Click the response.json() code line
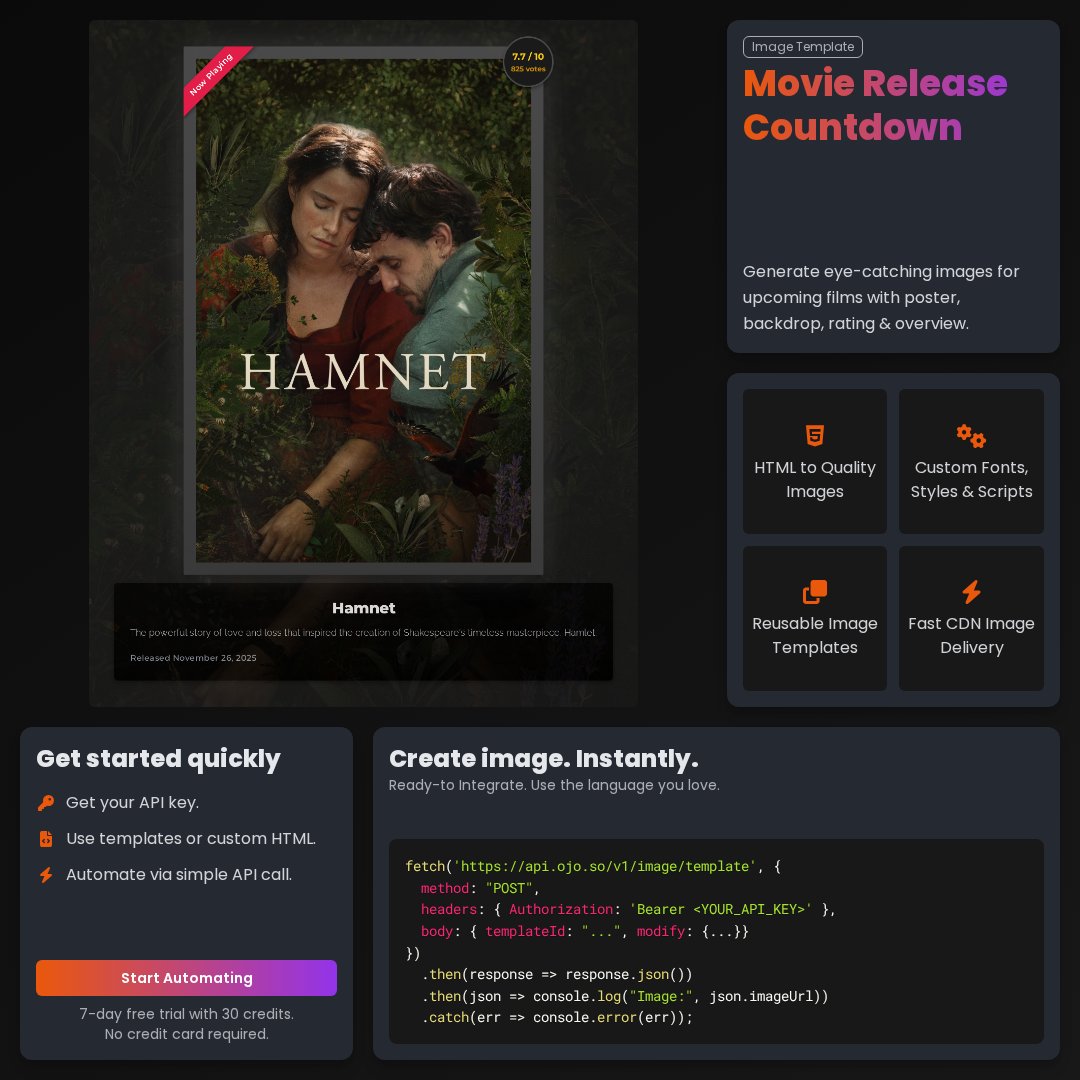The image size is (1080, 1080). tap(557, 974)
